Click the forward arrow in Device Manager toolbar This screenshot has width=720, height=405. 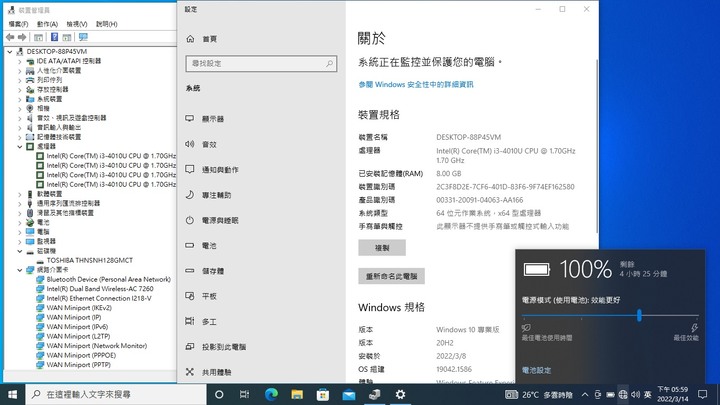point(22,37)
